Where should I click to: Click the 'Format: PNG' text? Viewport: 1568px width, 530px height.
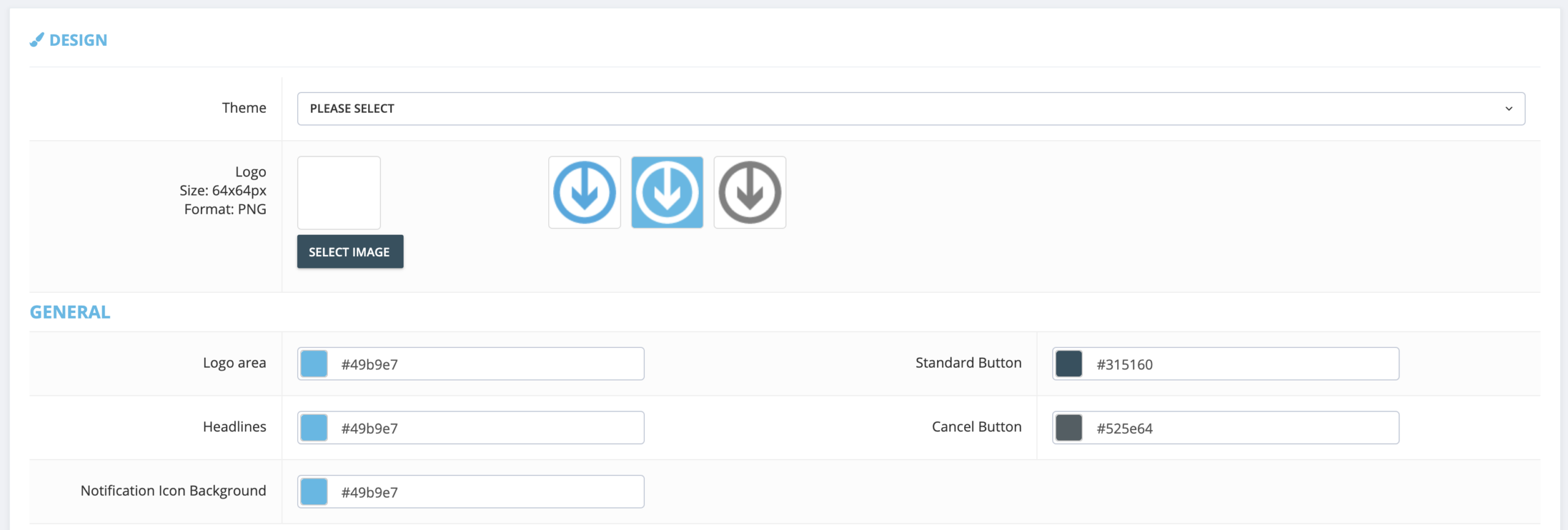coord(225,210)
